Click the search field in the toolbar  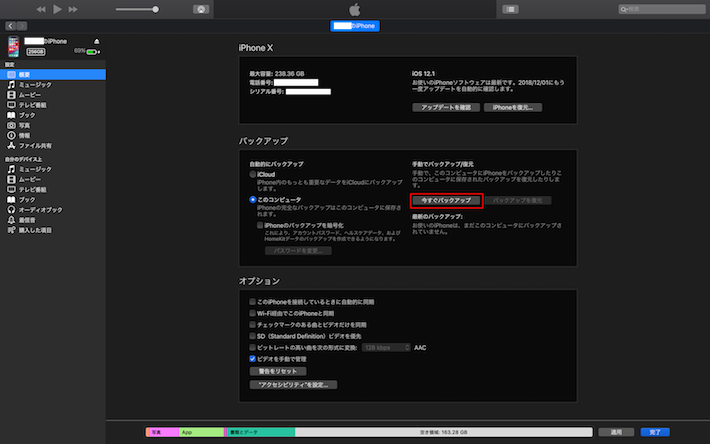pyautogui.click(x=662, y=9)
